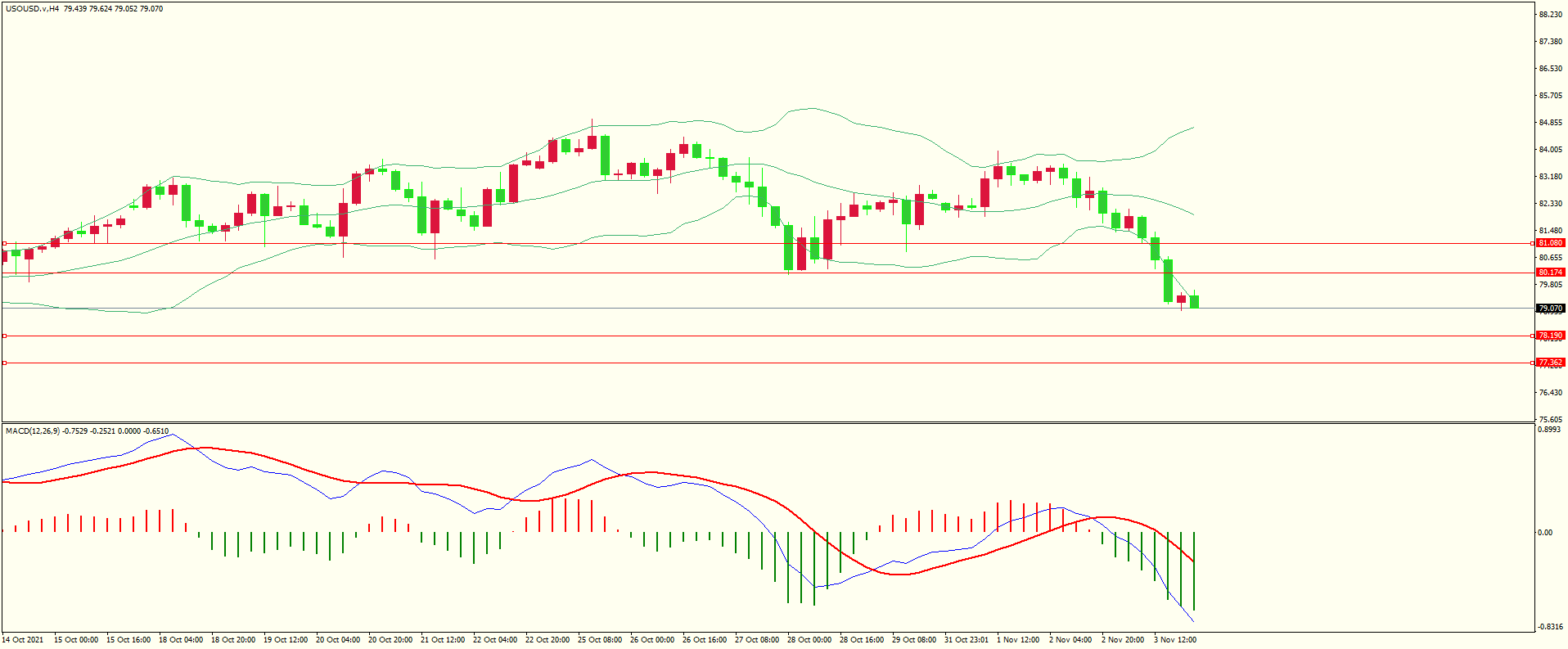
Task: Click the 85.705 price axis value
Action: 1551,96
